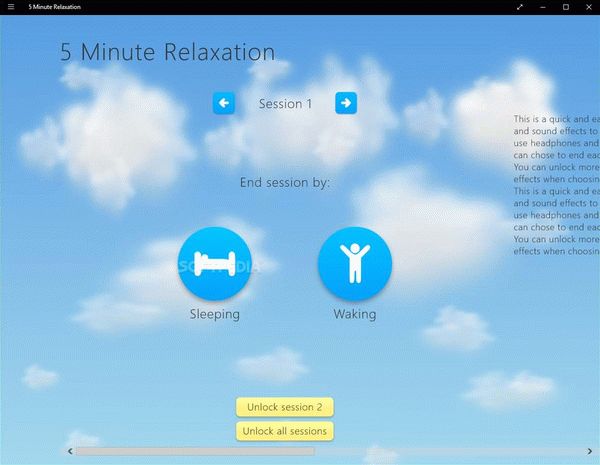This screenshot has height=465, width=600.
Task: Click the 5 Minute Relaxation heading
Action: [168, 52]
